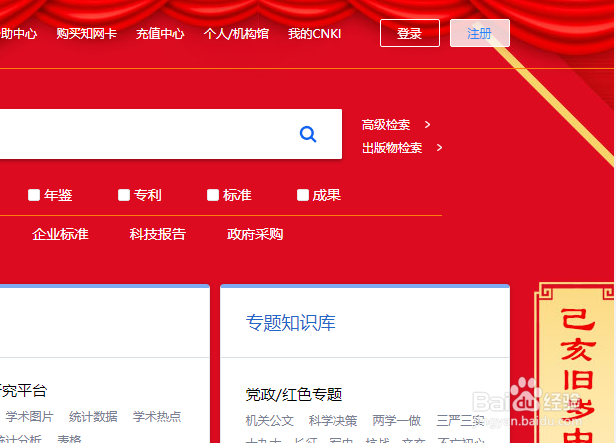Open the 统计数据 link
Screen dimensions: 616x443
[x=93, y=416]
